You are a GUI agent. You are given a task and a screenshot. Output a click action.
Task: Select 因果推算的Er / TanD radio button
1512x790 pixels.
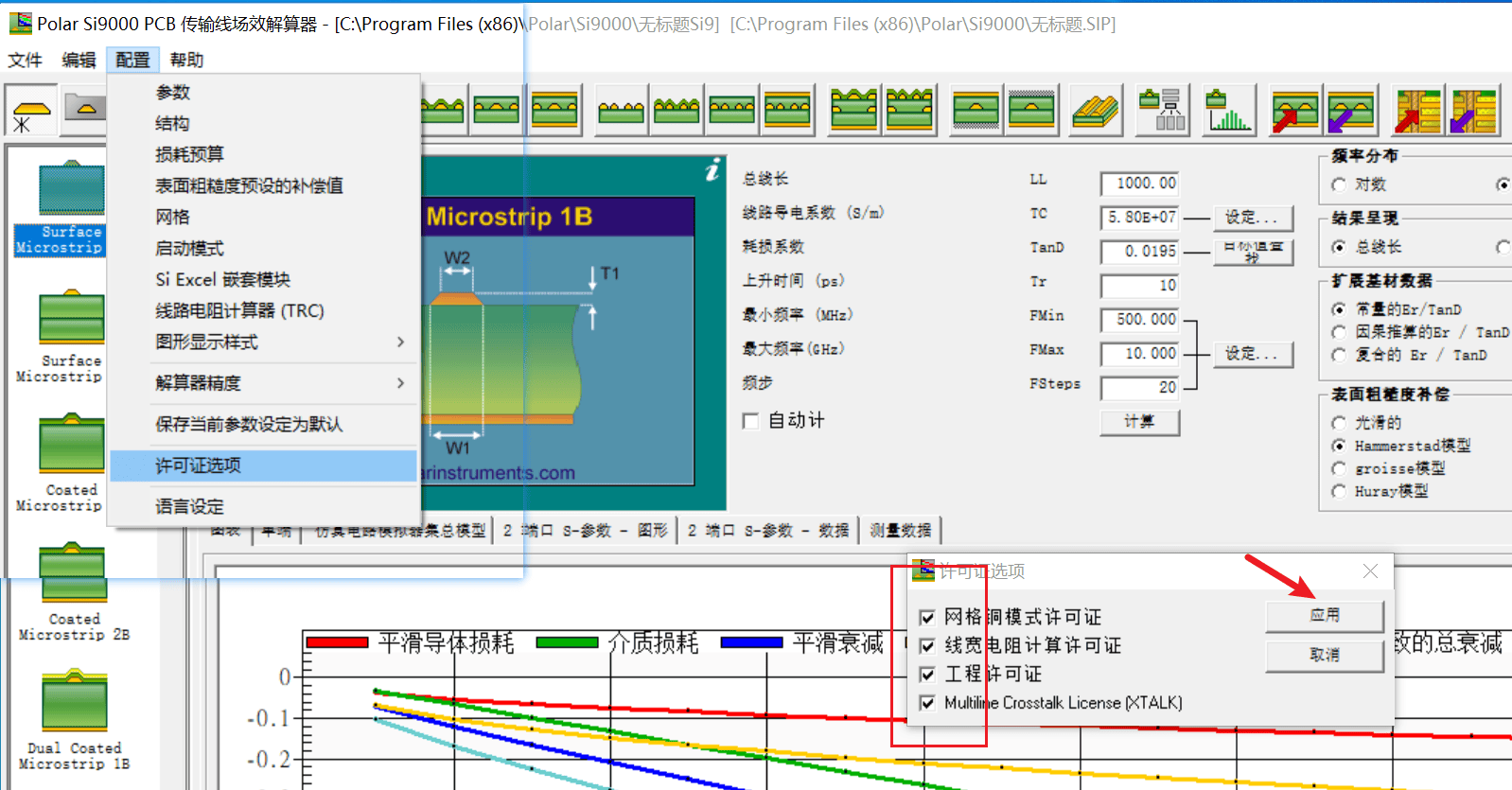[1338, 332]
